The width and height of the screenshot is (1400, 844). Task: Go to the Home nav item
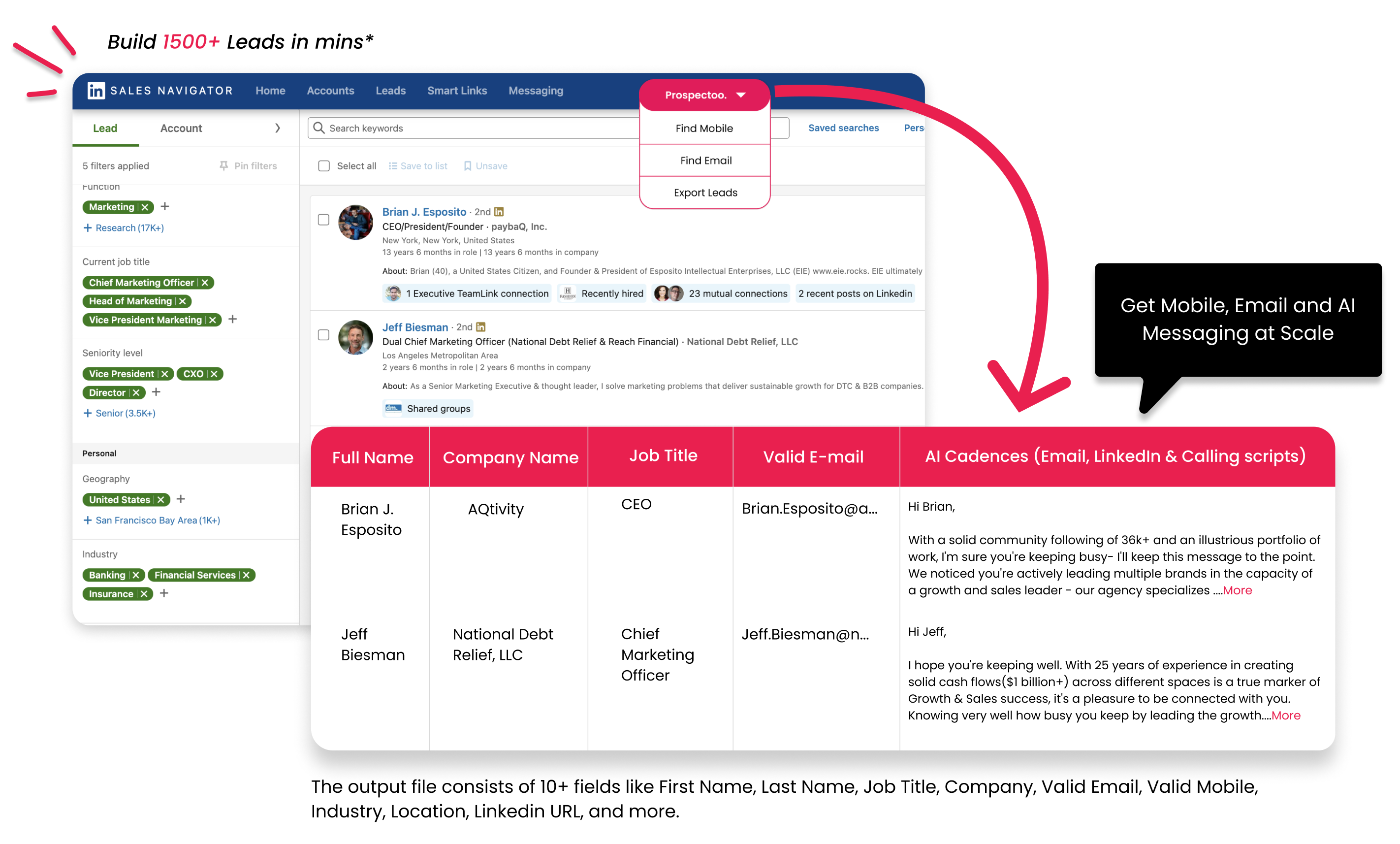coord(270,91)
